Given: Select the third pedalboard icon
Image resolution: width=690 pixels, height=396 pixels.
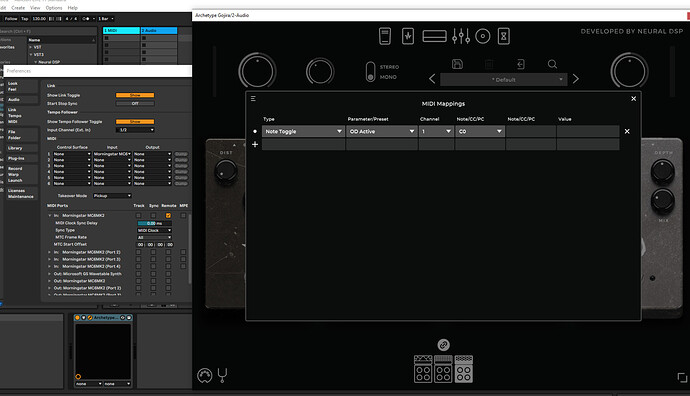Looking at the screenshot, I should (463, 369).
